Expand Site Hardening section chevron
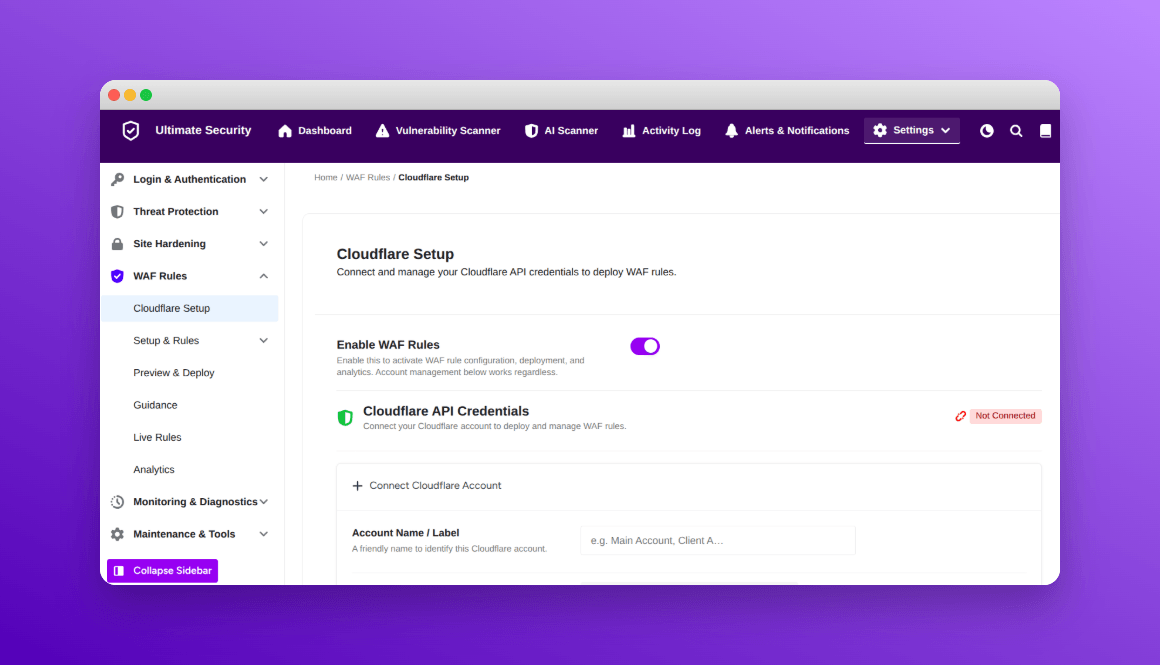1160x665 pixels. click(263, 244)
